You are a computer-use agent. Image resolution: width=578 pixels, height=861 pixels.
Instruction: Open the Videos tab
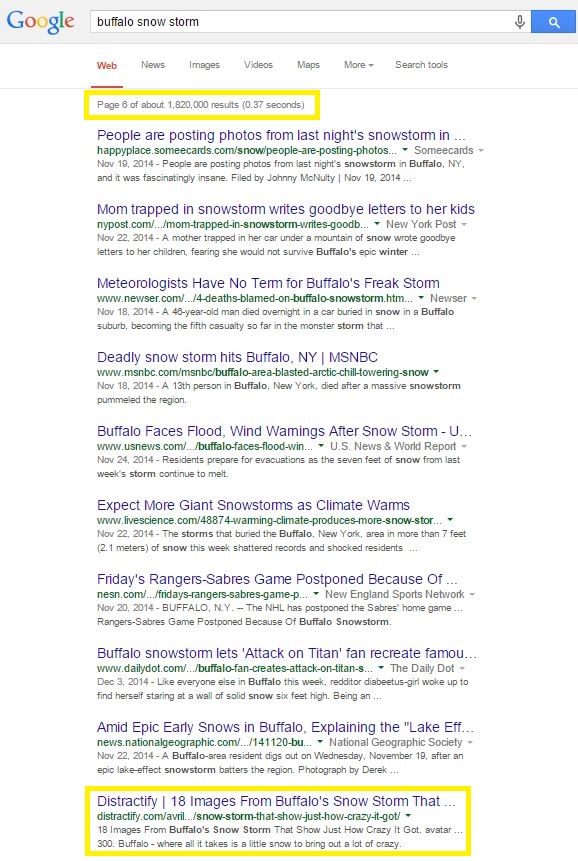(x=258, y=65)
